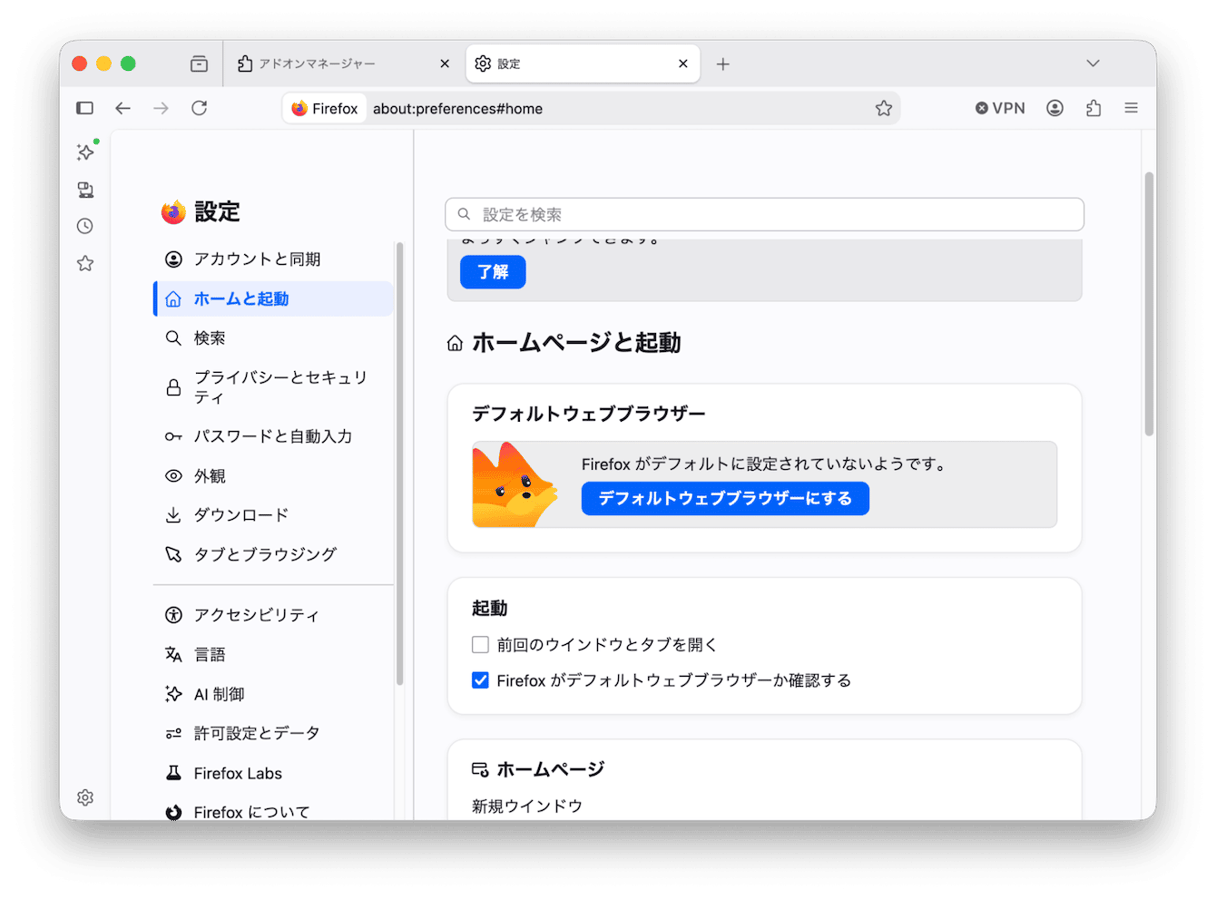Open the Firefox View tab icon

(199, 64)
